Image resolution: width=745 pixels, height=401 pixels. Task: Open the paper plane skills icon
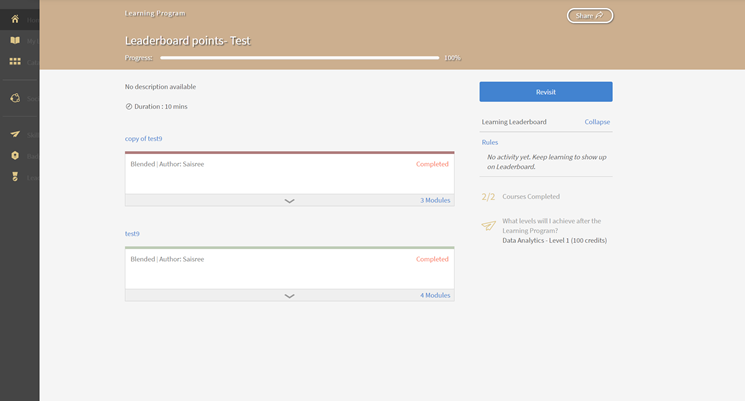pos(15,134)
